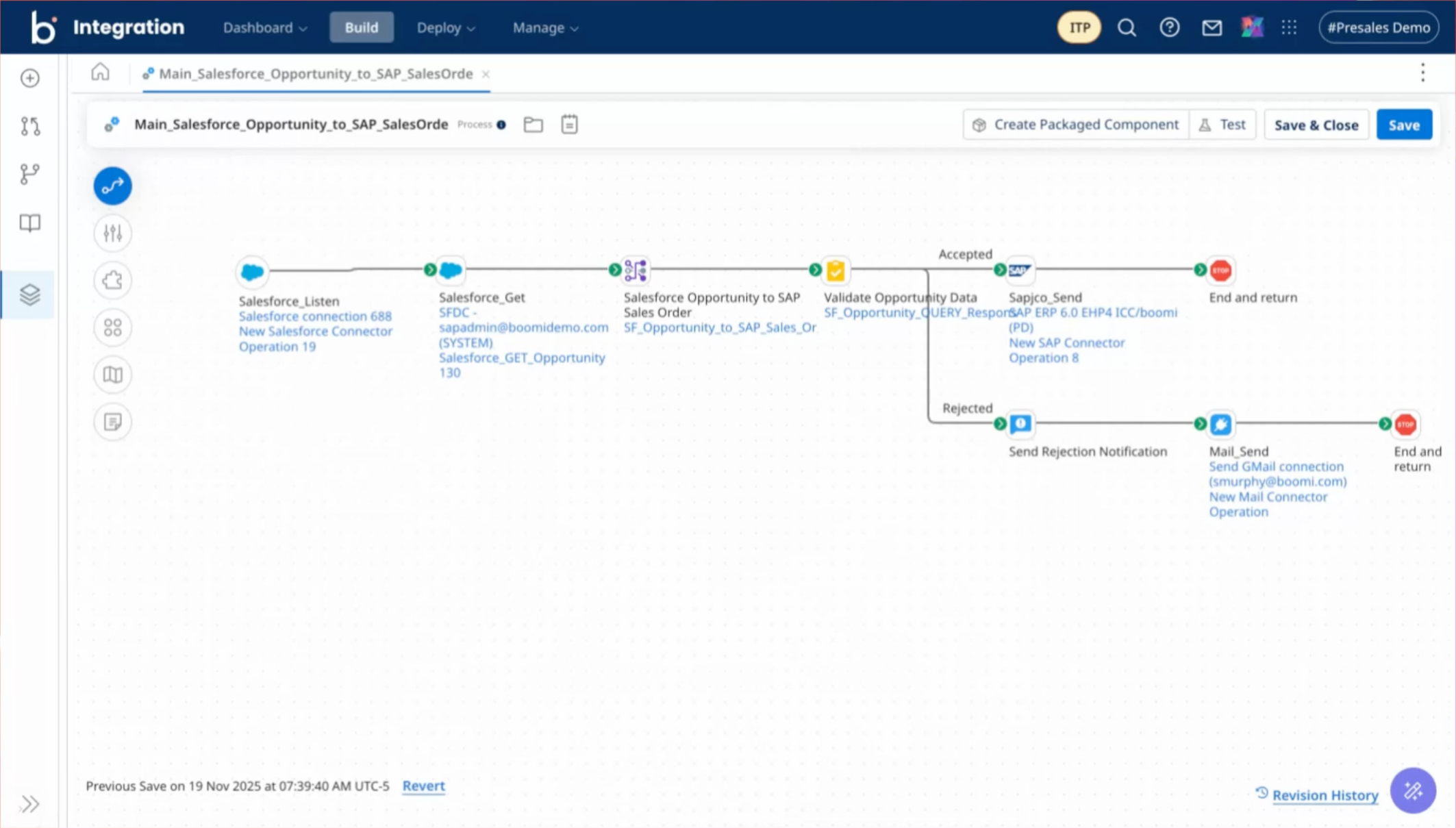The image size is (1456, 828).
Task: Open the sliders settings palette icon
Action: [113, 234]
